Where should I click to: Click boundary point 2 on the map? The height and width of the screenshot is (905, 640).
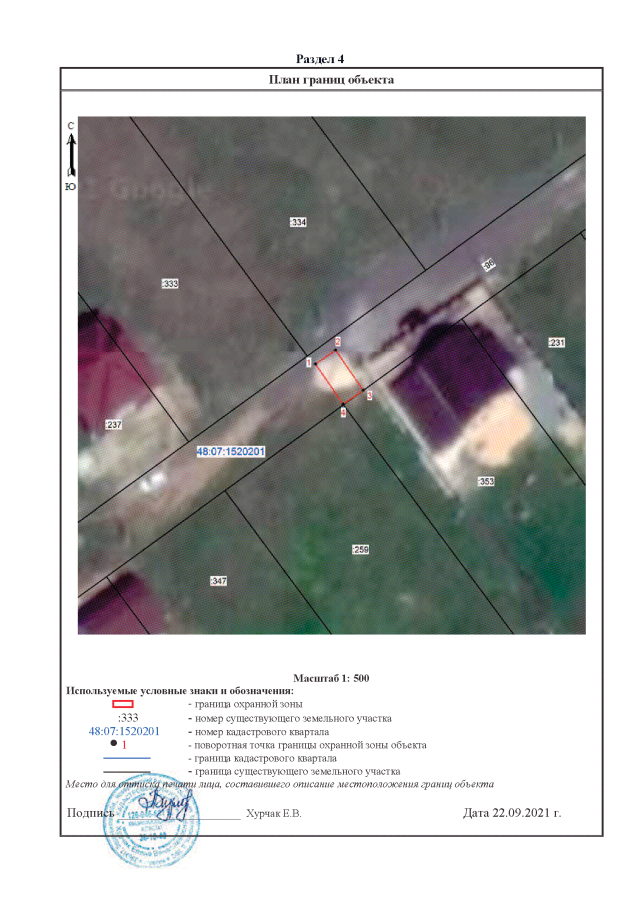coord(338,343)
